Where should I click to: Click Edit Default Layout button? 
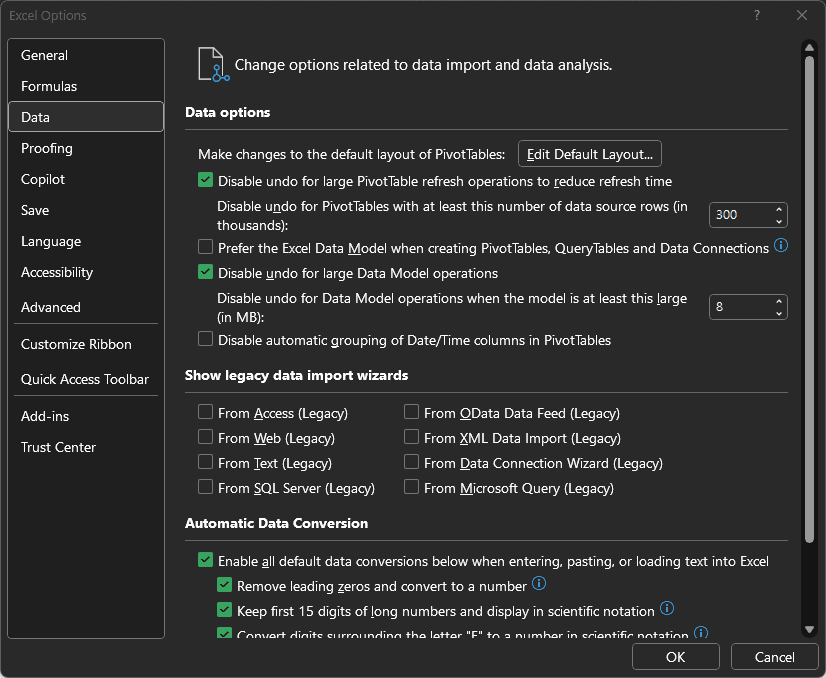coord(589,154)
